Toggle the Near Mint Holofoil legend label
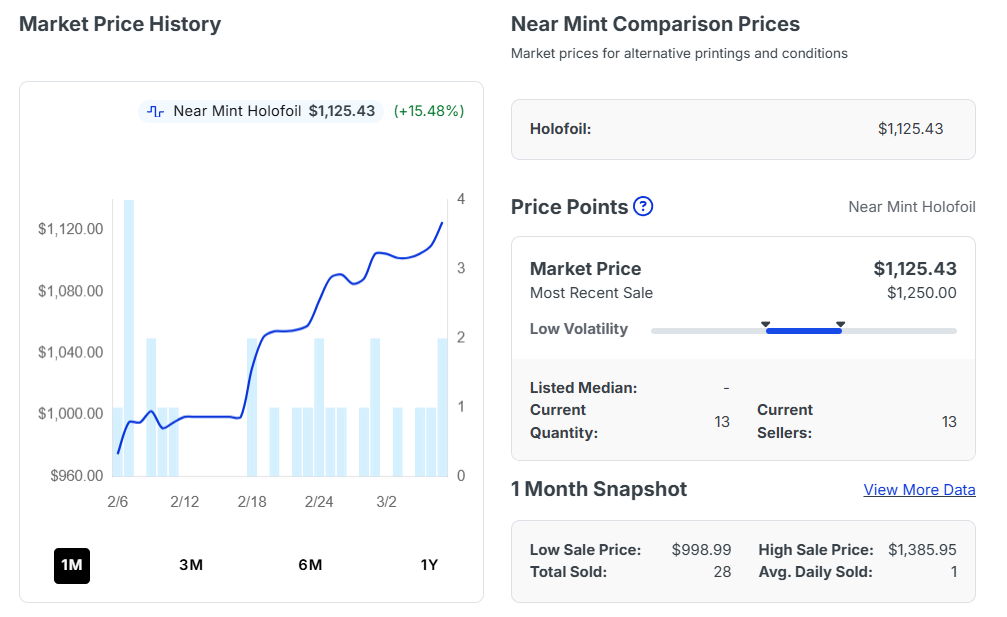The width and height of the screenshot is (1007, 617). coord(237,111)
